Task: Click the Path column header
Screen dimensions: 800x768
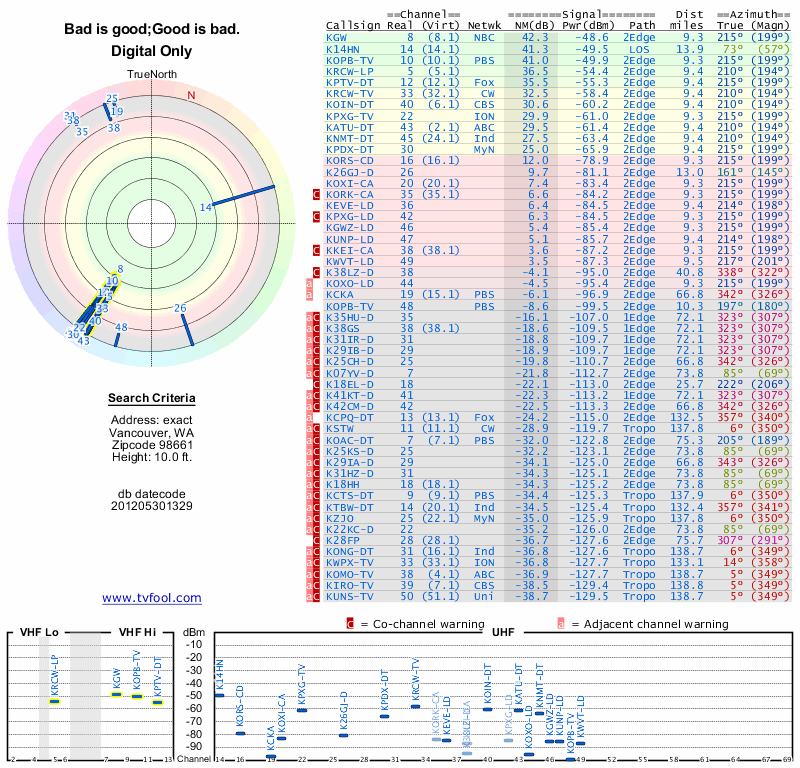Action: tap(642, 26)
